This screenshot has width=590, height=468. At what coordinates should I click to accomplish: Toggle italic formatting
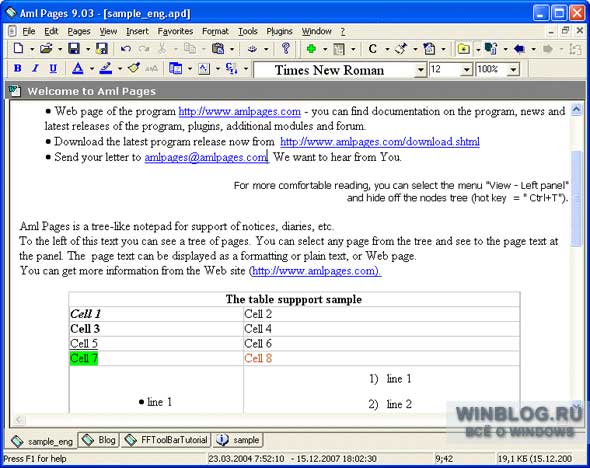click(35, 68)
